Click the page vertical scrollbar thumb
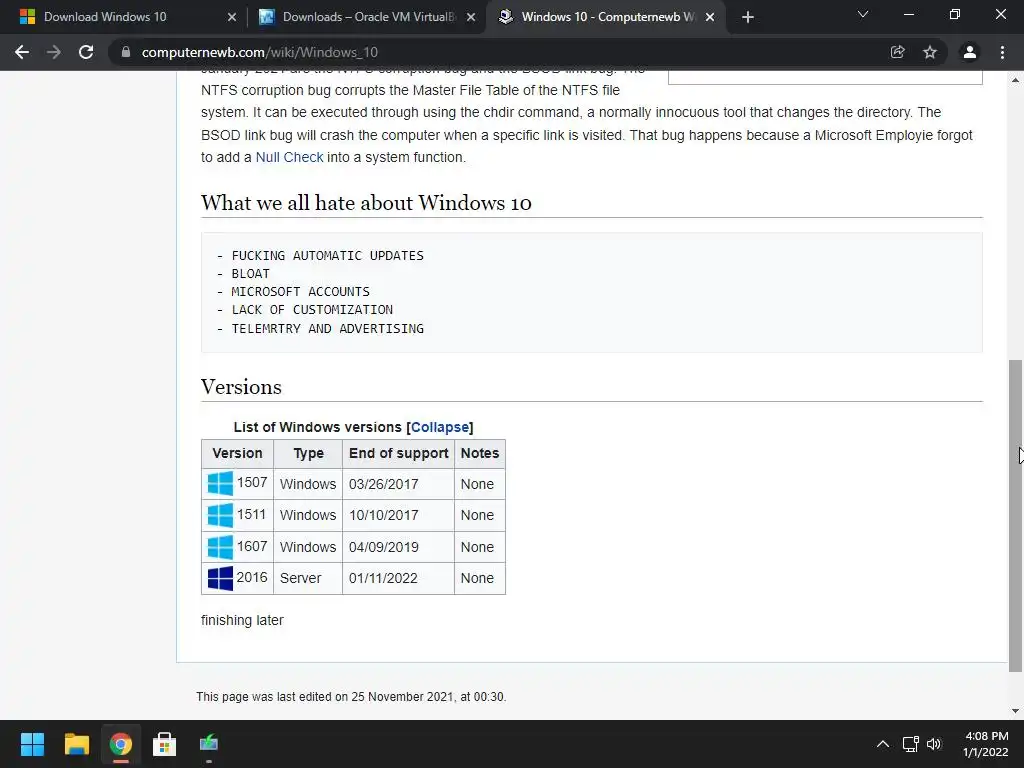 point(1015,515)
